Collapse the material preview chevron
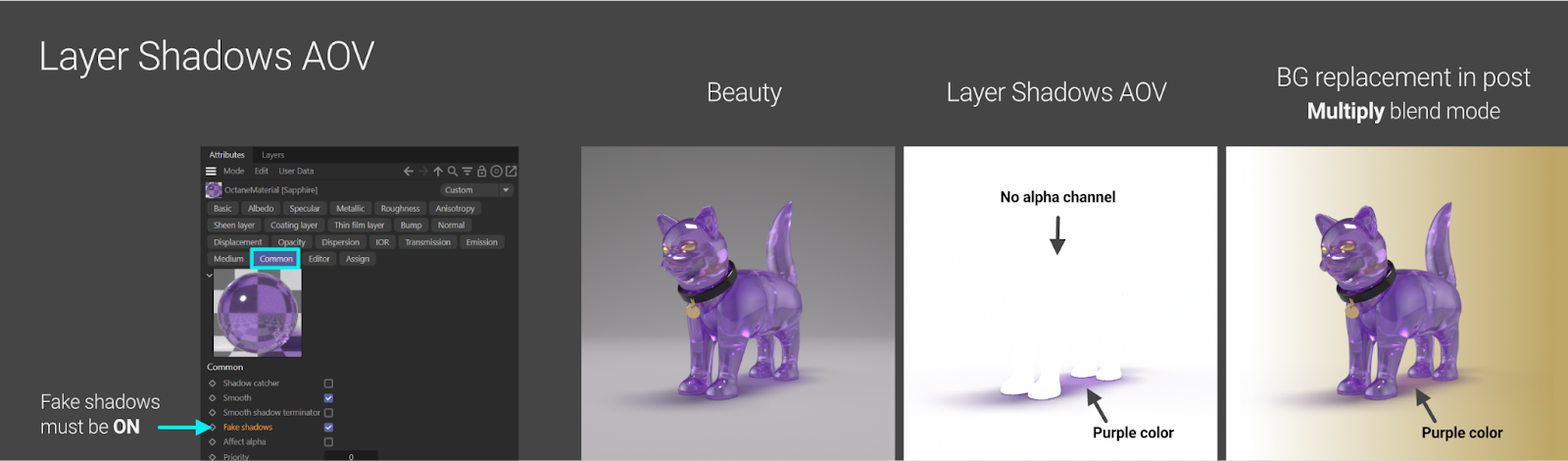 (210, 276)
